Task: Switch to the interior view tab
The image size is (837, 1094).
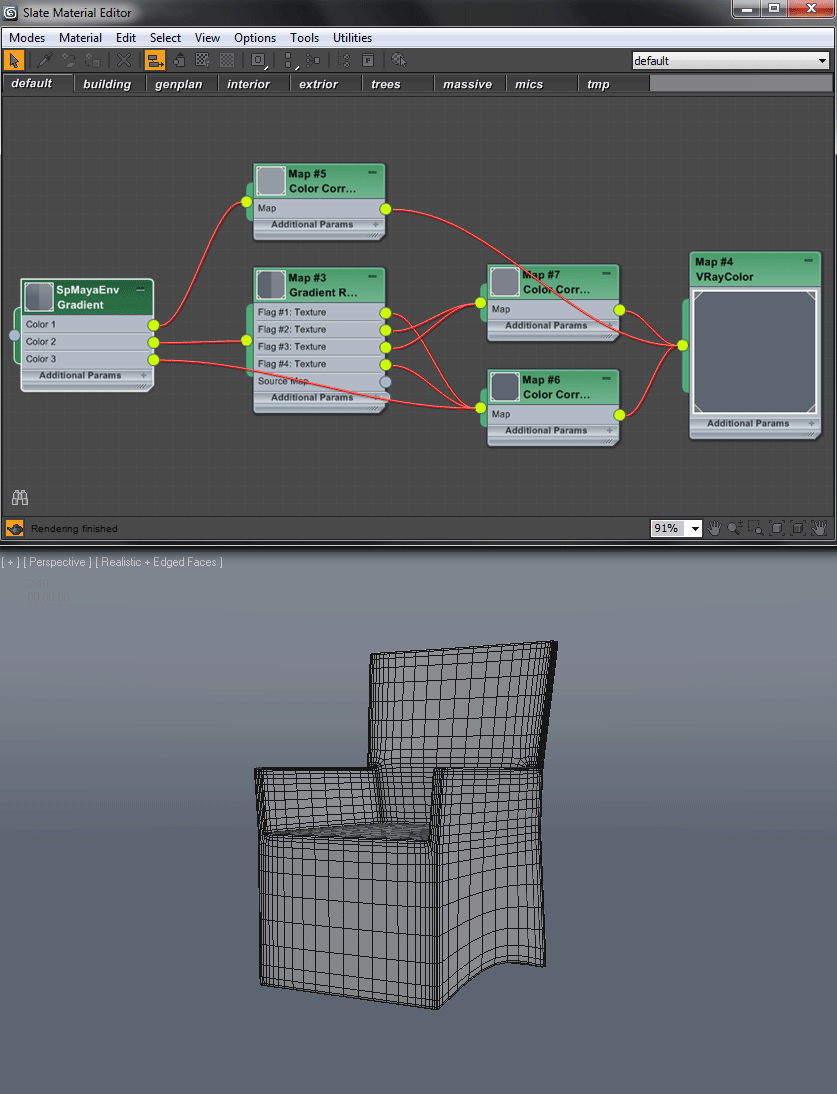Action: coord(248,84)
